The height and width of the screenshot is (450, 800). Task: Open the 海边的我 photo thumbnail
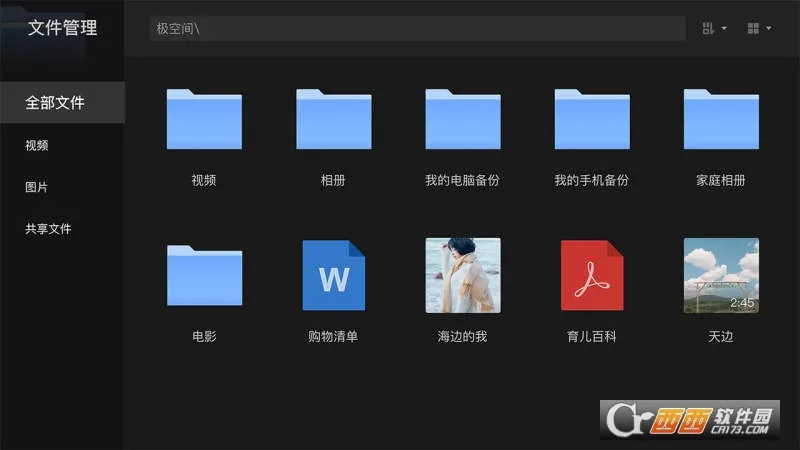462,275
